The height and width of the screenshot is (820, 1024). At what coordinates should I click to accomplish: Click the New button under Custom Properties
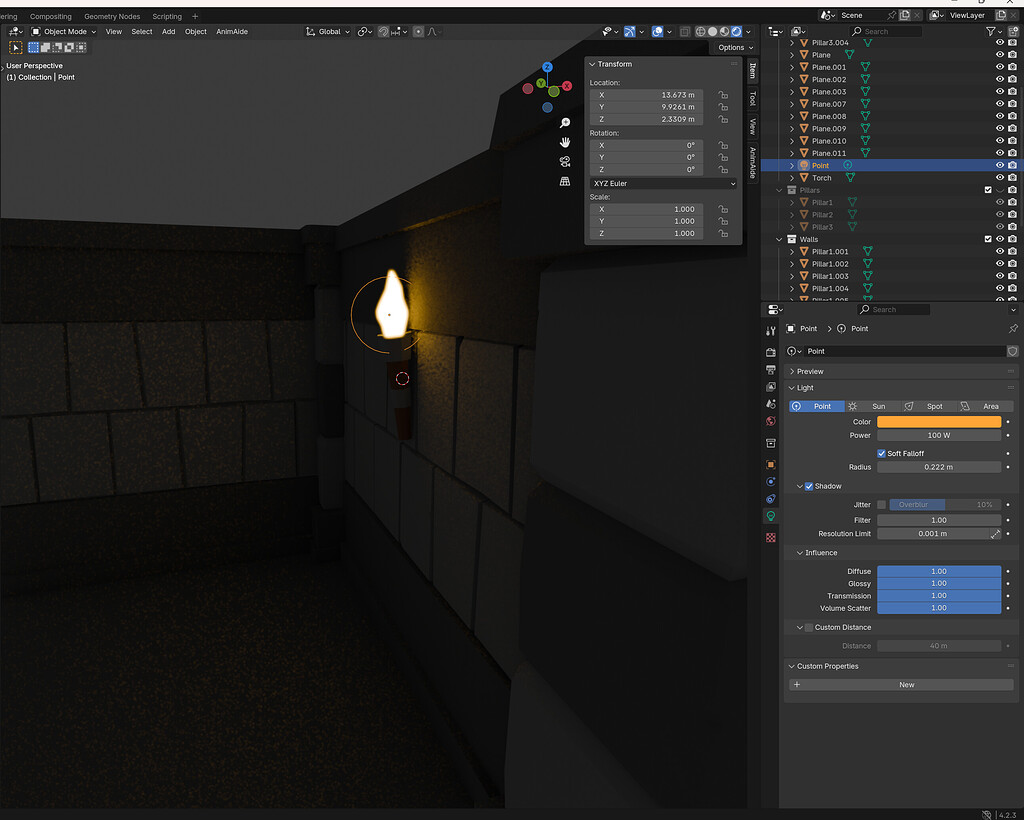tap(906, 684)
